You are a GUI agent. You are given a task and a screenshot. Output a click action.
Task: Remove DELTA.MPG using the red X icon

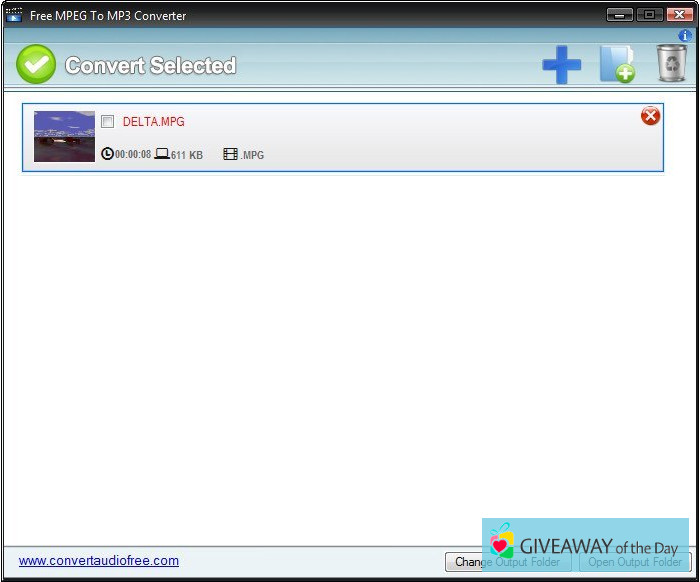[650, 116]
